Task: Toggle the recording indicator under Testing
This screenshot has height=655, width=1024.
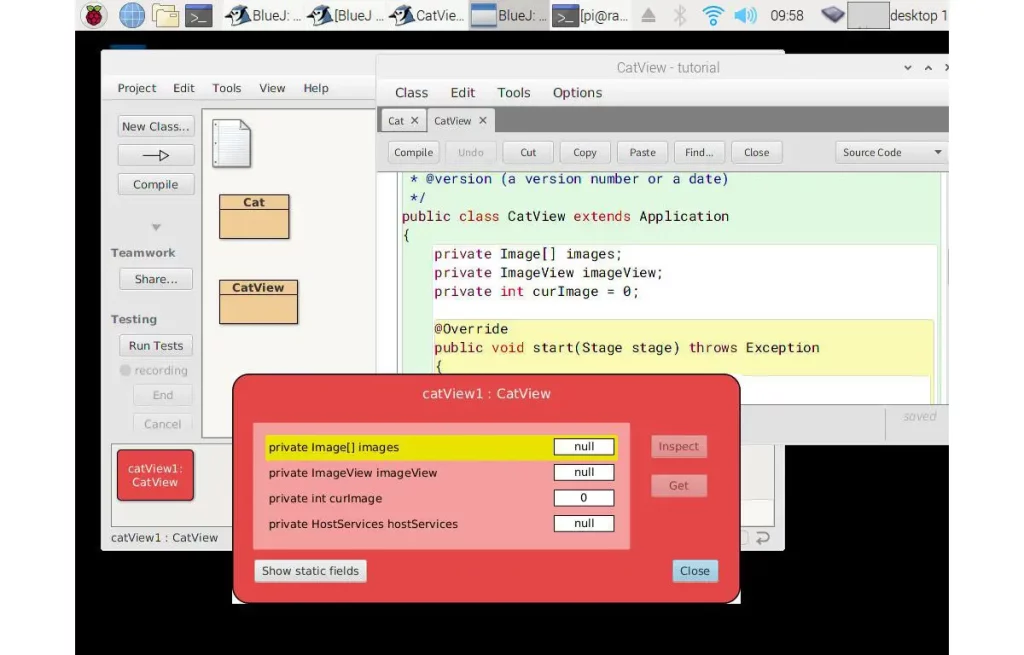Action: coord(125,370)
